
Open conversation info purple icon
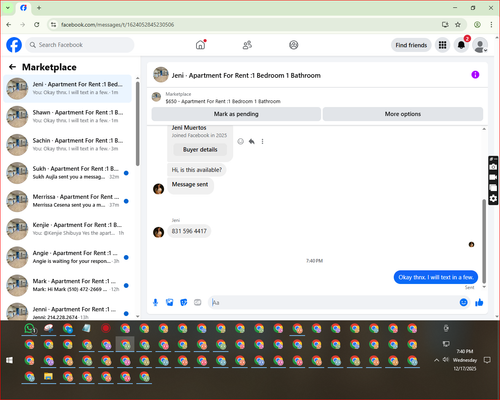point(475,75)
